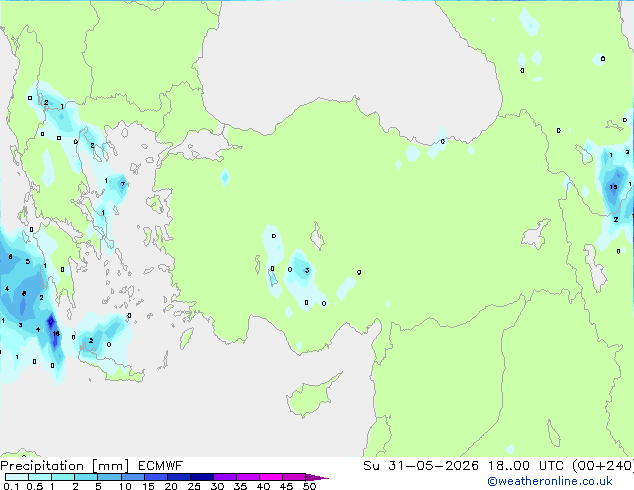The image size is (634, 490).
Task: Click the '15' legend scale label
Action: (x=148, y=486)
